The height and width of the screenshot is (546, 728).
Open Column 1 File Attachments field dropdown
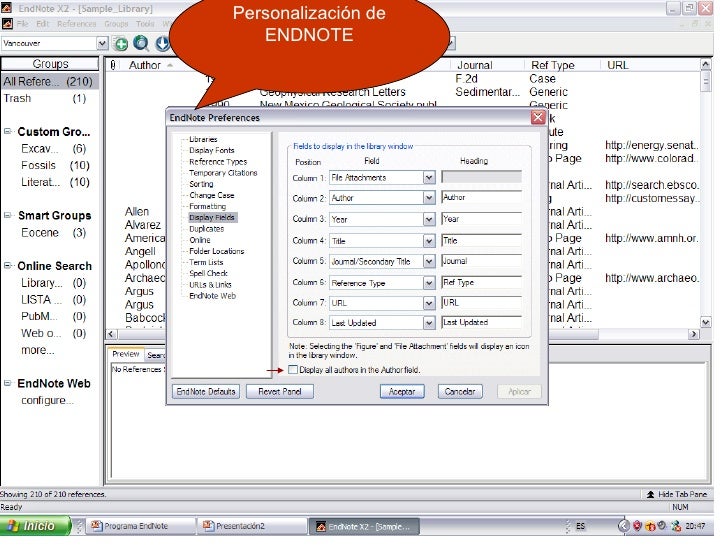pyautogui.click(x=429, y=177)
